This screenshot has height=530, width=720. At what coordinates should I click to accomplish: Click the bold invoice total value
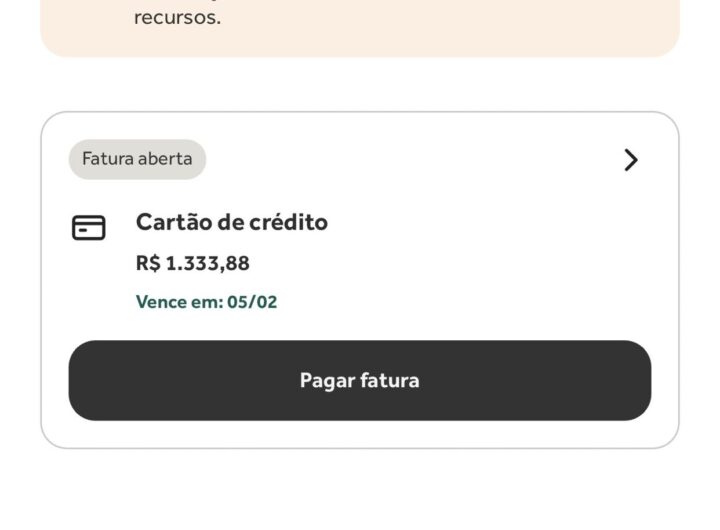tap(193, 263)
